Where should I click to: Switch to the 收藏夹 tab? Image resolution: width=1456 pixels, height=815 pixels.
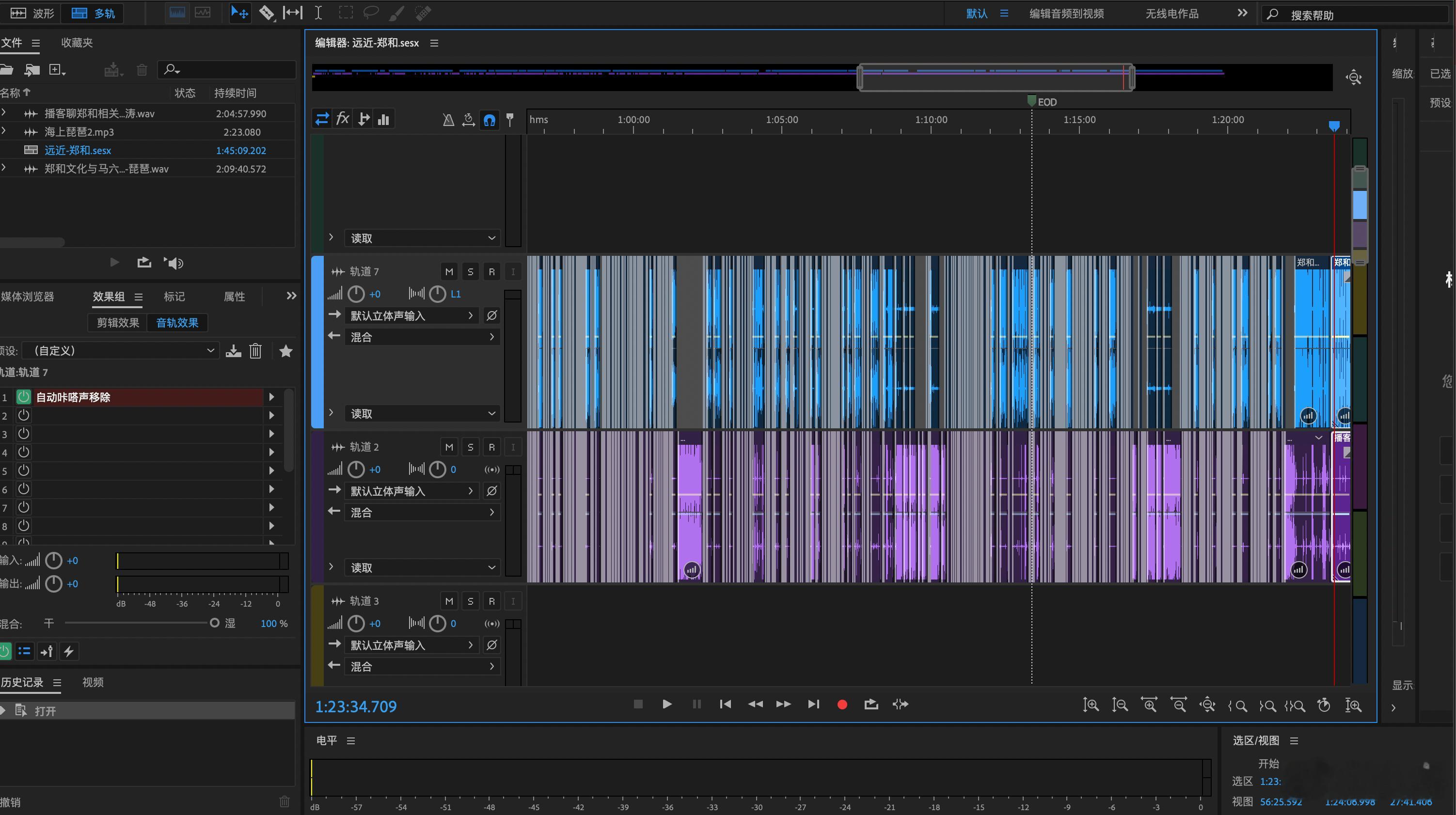77,42
